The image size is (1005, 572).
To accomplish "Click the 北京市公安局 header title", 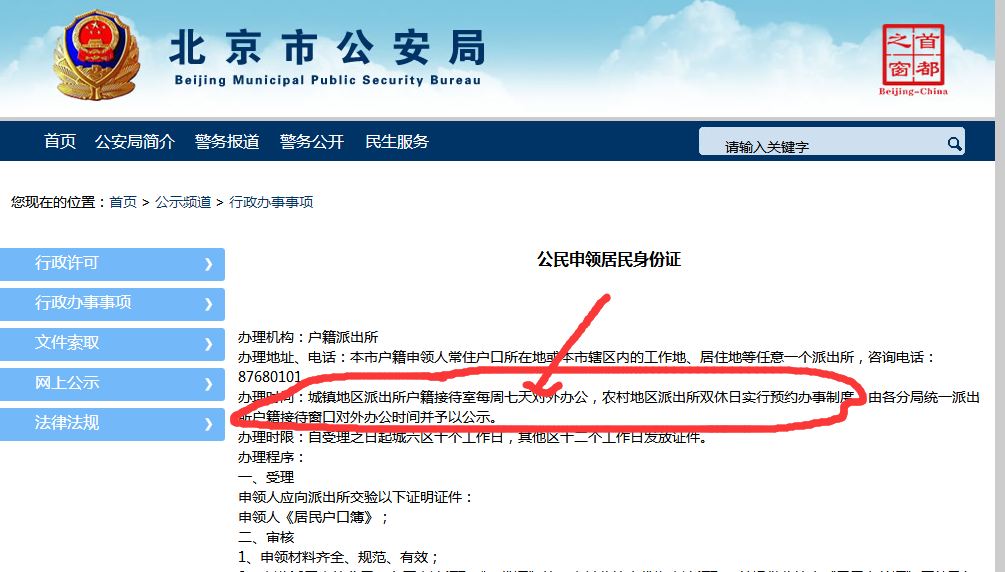I will click(327, 48).
